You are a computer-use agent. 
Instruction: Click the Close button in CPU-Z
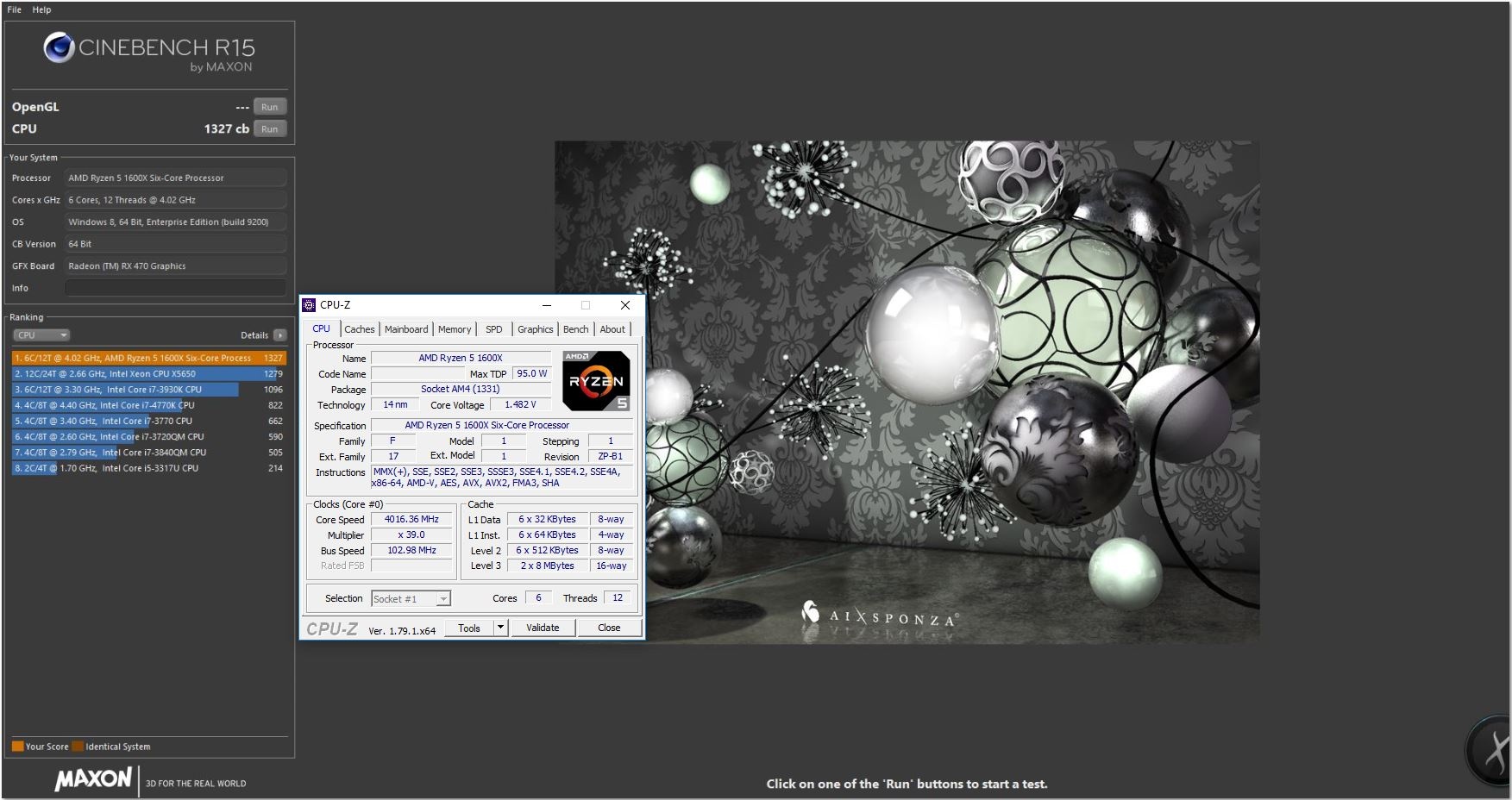pyautogui.click(x=608, y=628)
